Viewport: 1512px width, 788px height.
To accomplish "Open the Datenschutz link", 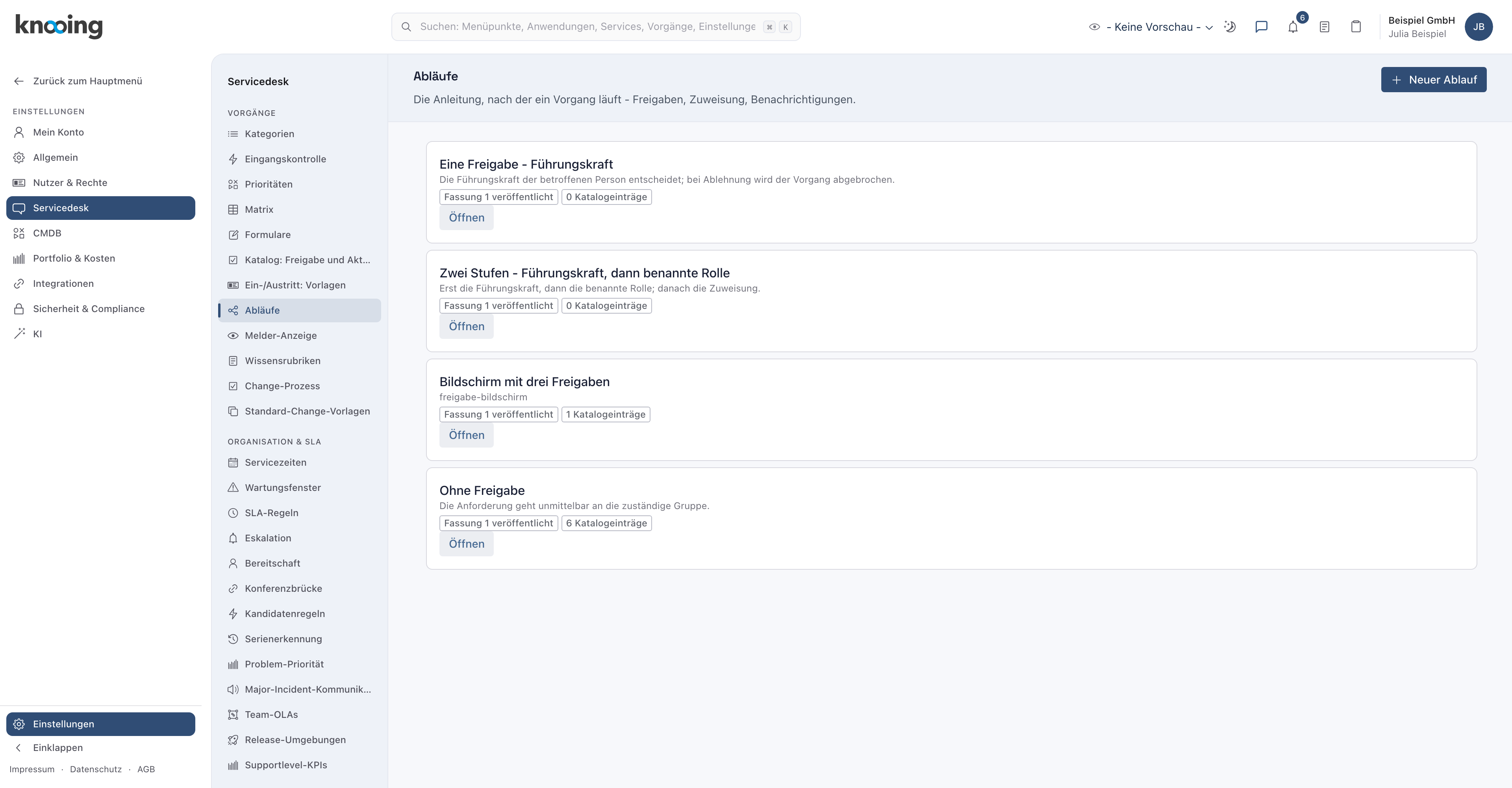I will (96, 769).
